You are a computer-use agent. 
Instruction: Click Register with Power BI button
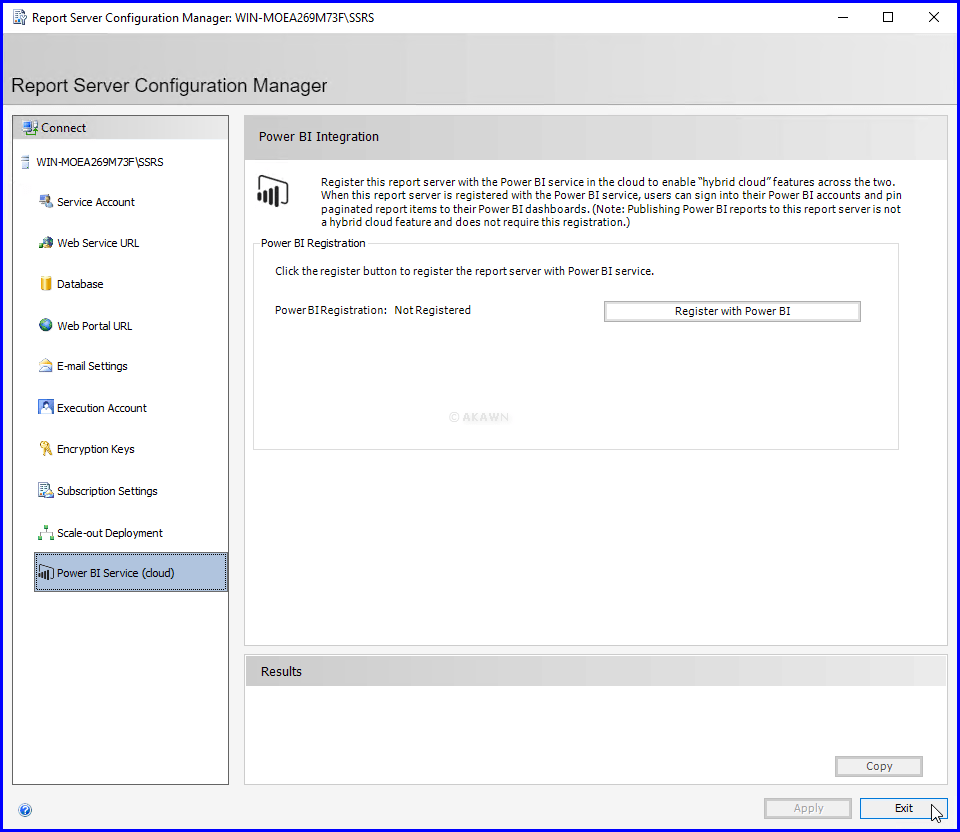pyautogui.click(x=732, y=311)
